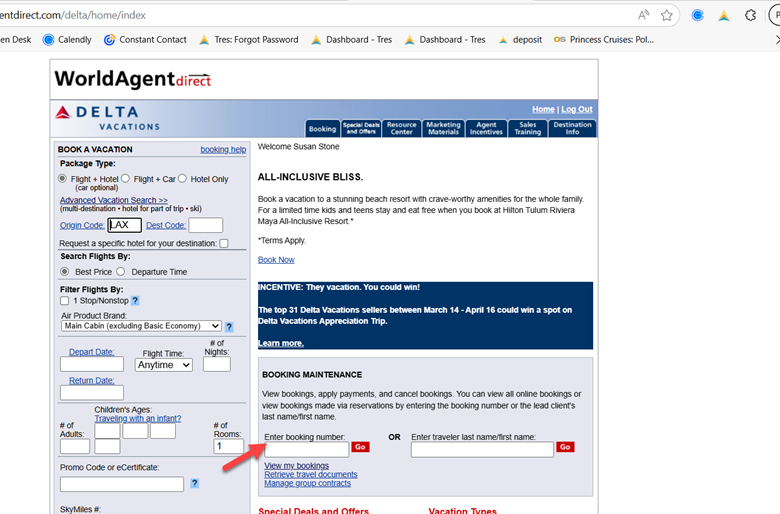Screen dimensions: 780x514
Task: Click the traveler last name/first name field
Action: point(482,450)
